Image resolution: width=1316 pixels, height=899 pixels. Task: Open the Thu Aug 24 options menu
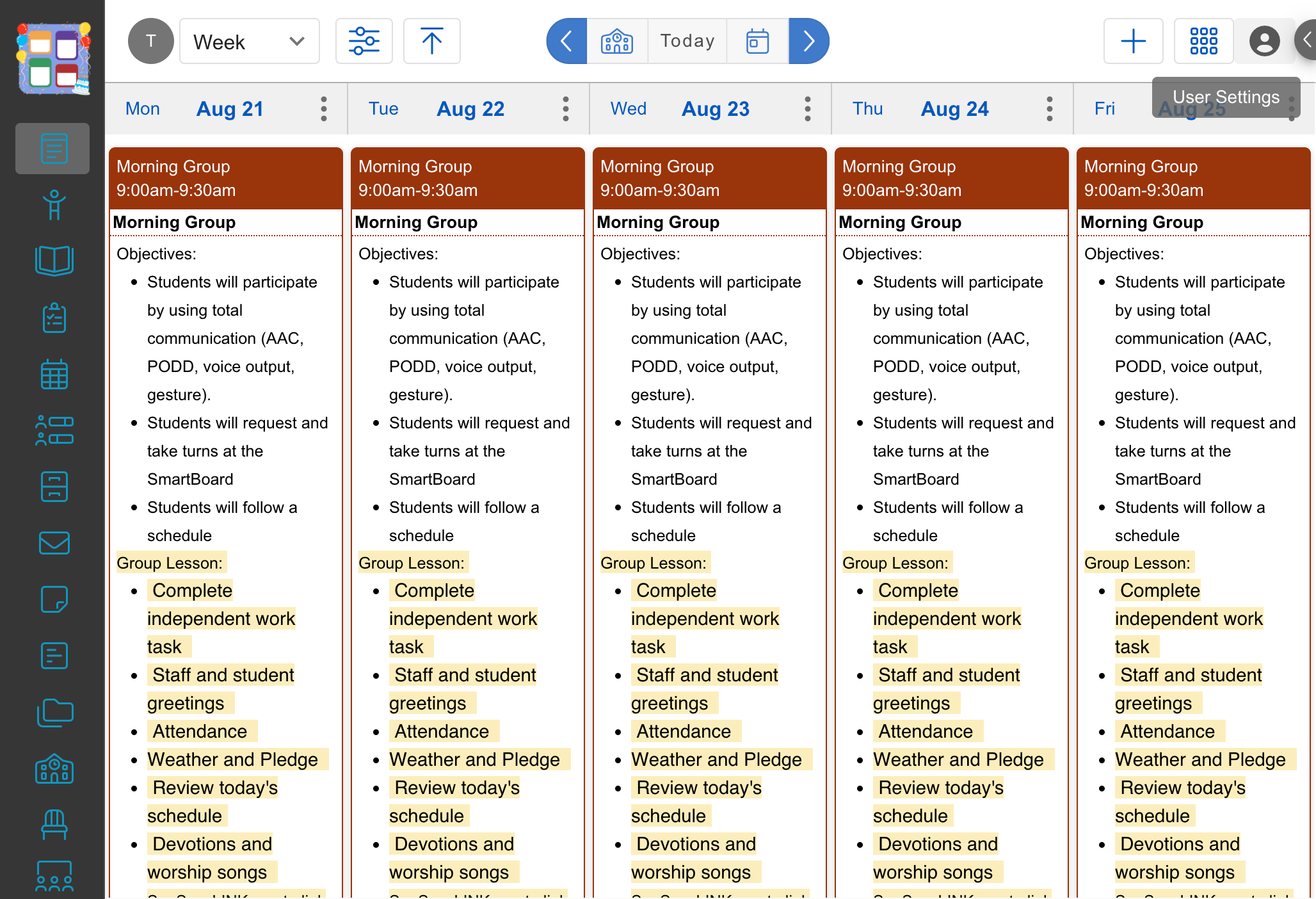[x=1050, y=109]
